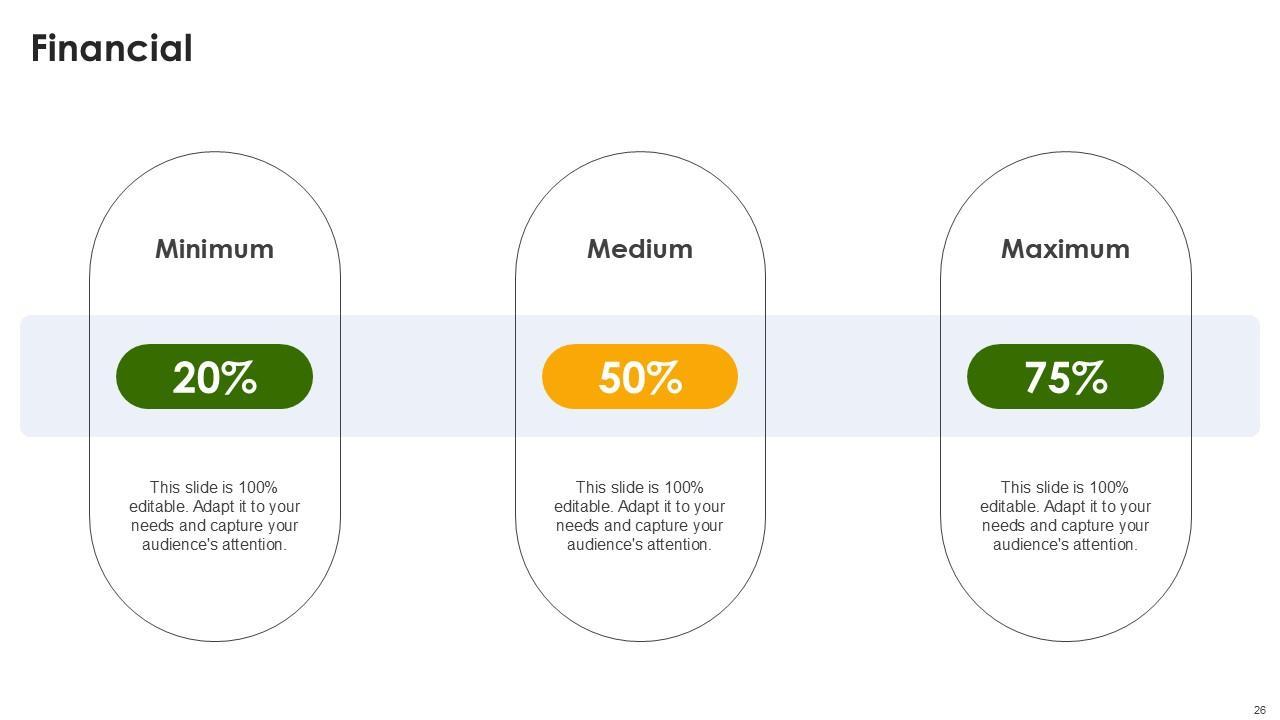The image size is (1280, 720).
Task: Click the empty area above the "Medium" heading
Action: pos(640,195)
